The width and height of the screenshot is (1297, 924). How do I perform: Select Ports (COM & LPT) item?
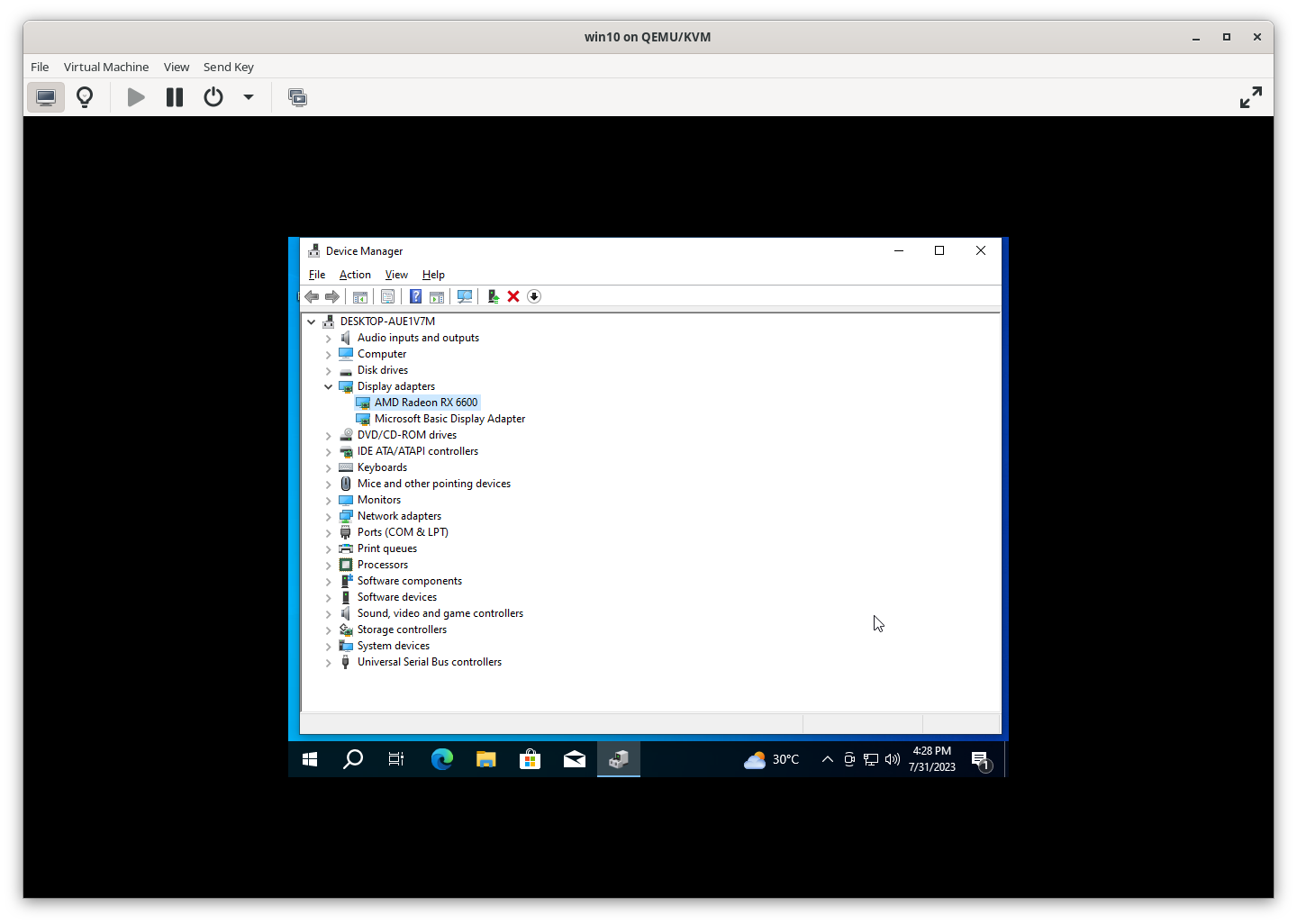pyautogui.click(x=403, y=532)
